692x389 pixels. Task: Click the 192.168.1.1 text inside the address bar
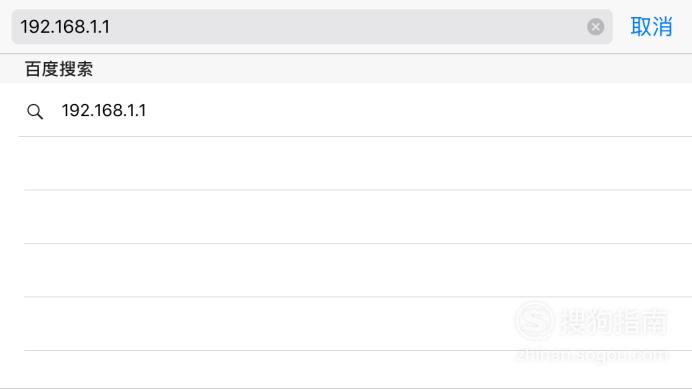(x=65, y=27)
